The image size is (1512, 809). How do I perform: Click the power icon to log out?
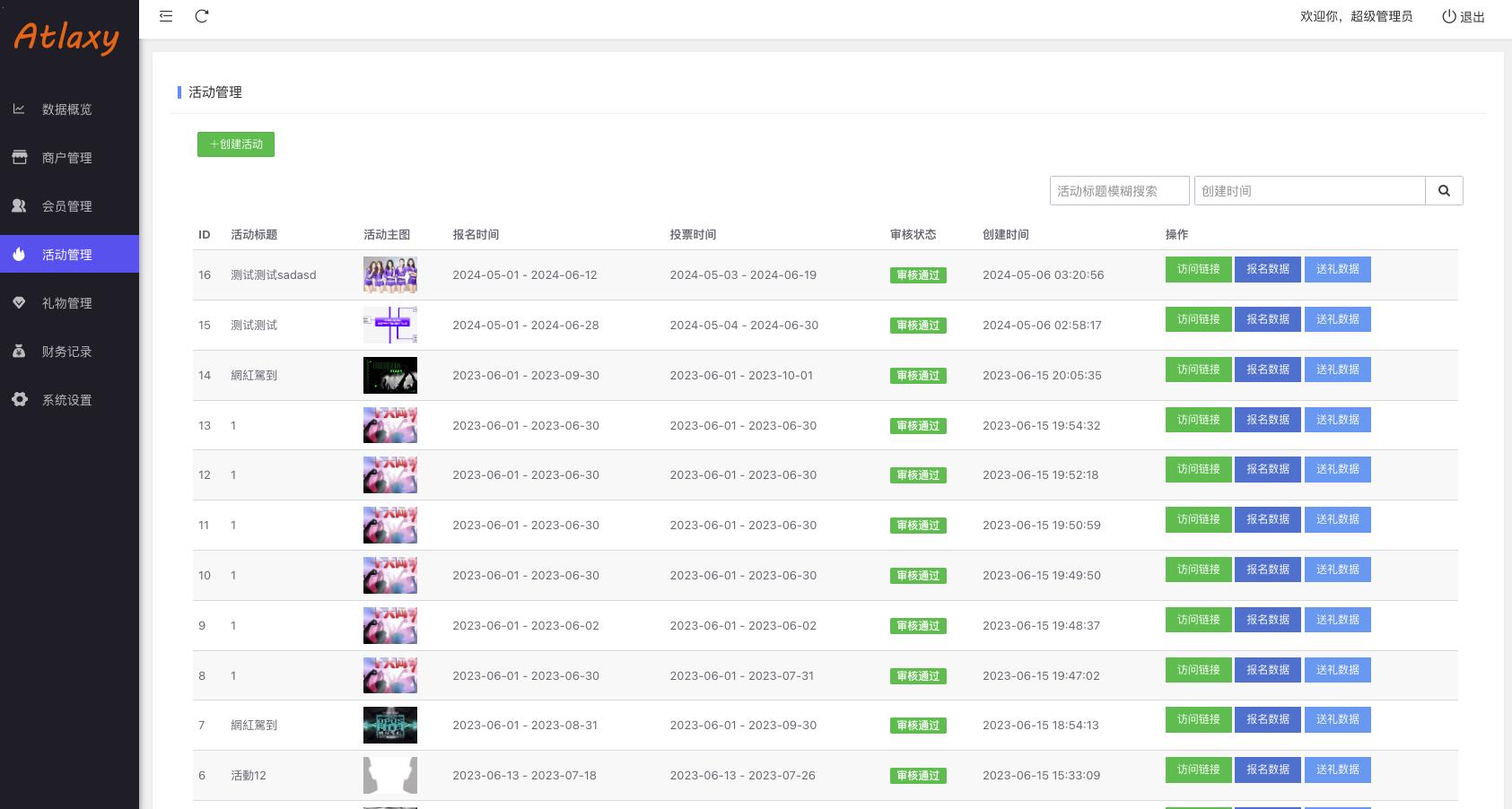pyautogui.click(x=1448, y=16)
